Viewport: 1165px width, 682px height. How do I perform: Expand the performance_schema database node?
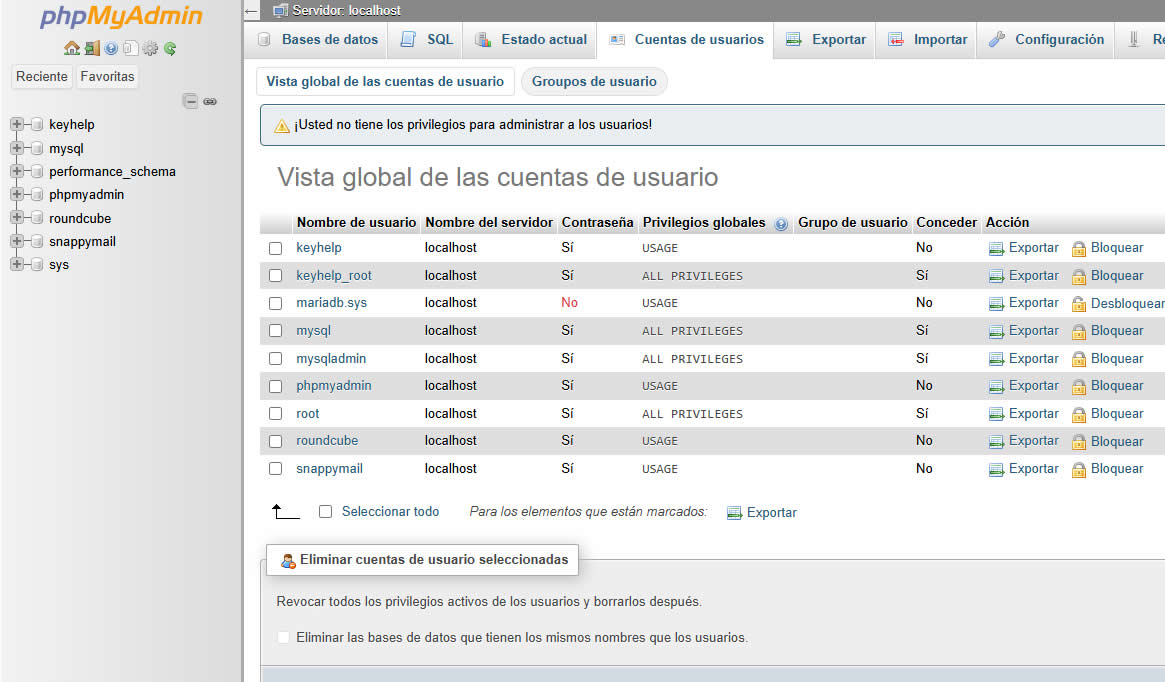[x=17, y=172]
